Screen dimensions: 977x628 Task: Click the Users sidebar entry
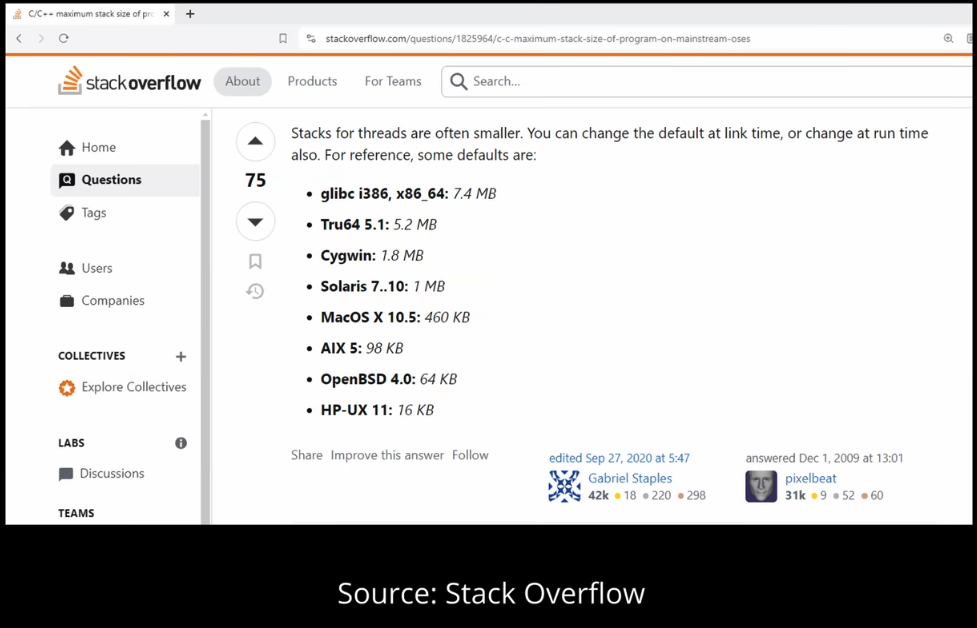point(95,268)
